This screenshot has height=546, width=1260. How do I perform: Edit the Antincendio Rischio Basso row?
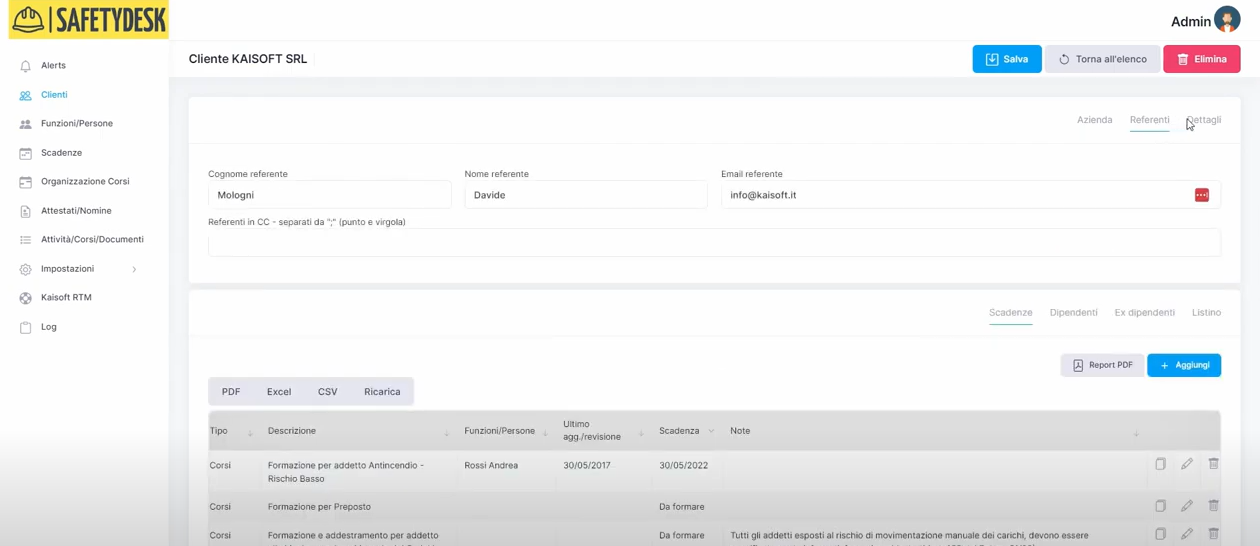pyautogui.click(x=1187, y=464)
